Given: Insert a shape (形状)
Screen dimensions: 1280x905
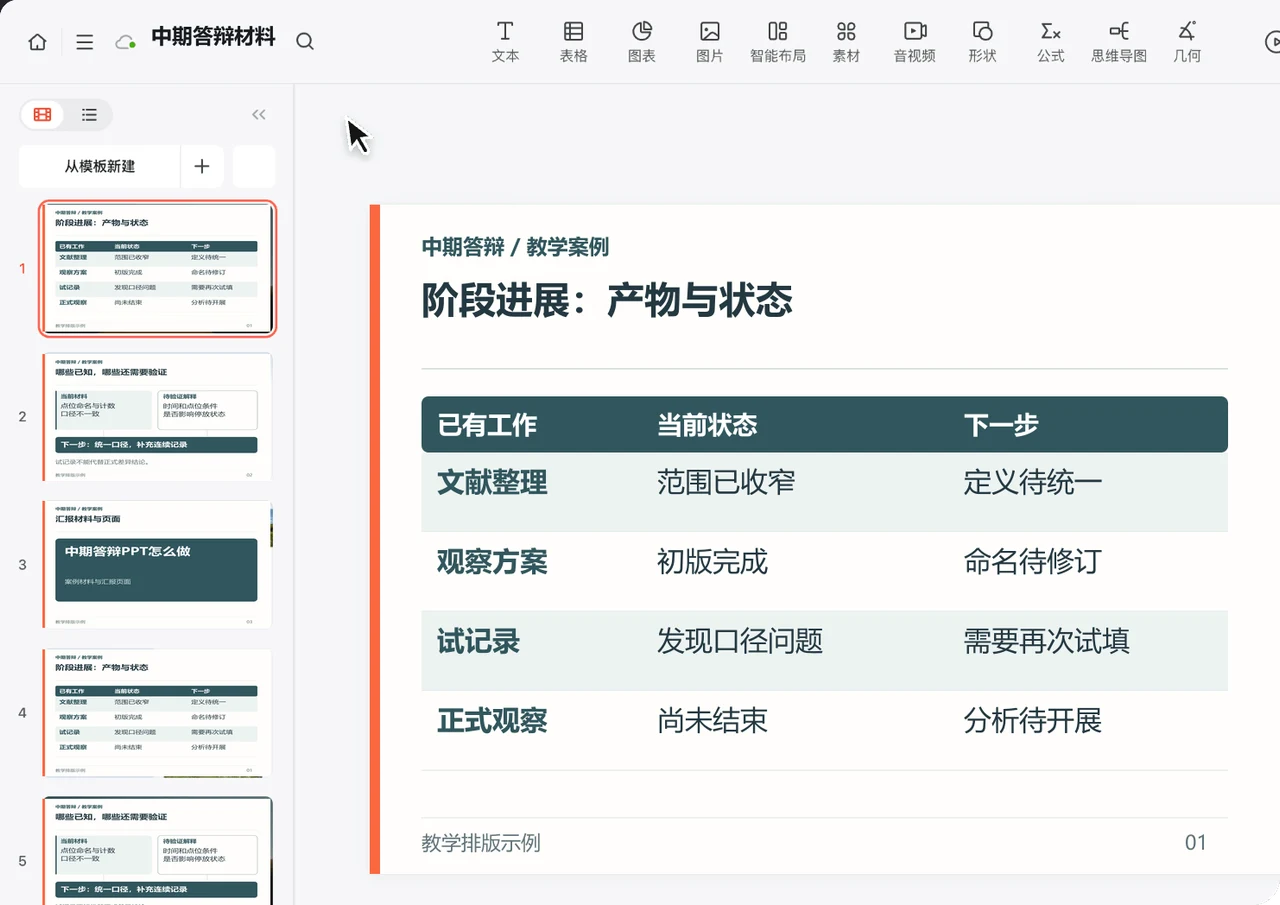Looking at the screenshot, I should point(982,42).
